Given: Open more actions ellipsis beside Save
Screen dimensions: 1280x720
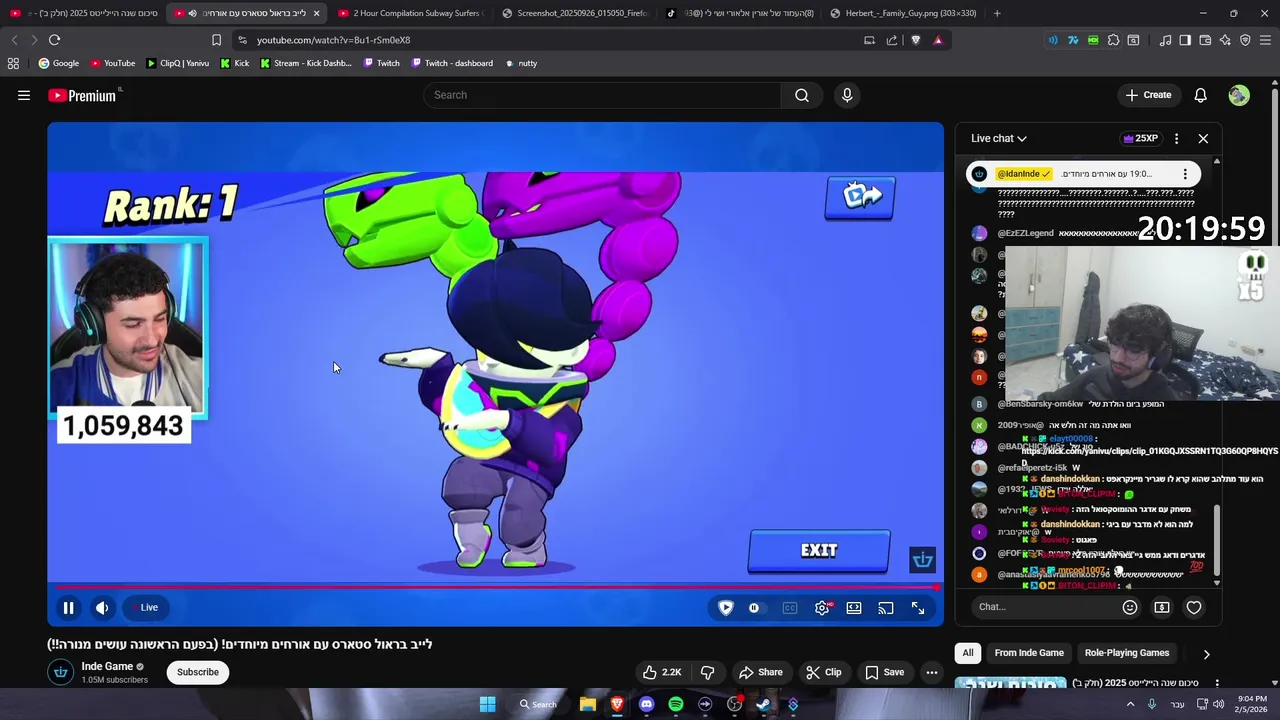Looking at the screenshot, I should point(932,672).
